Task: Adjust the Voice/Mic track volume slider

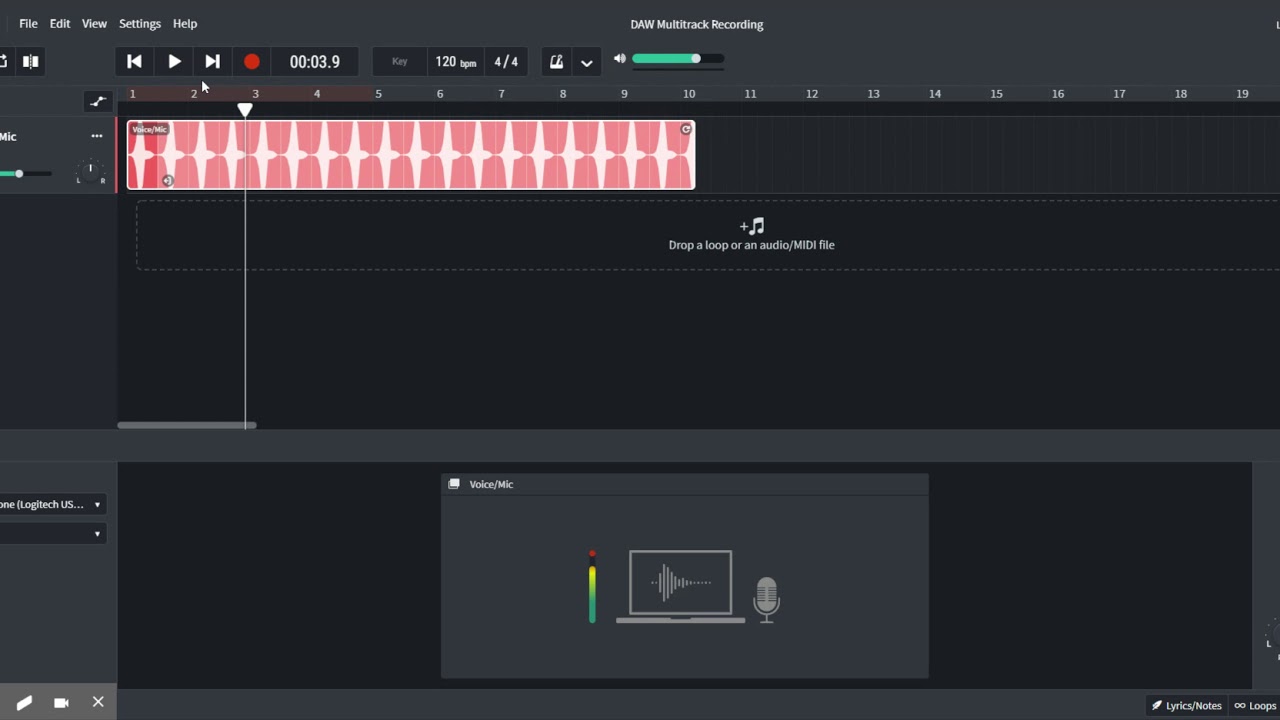Action: [x=26, y=174]
